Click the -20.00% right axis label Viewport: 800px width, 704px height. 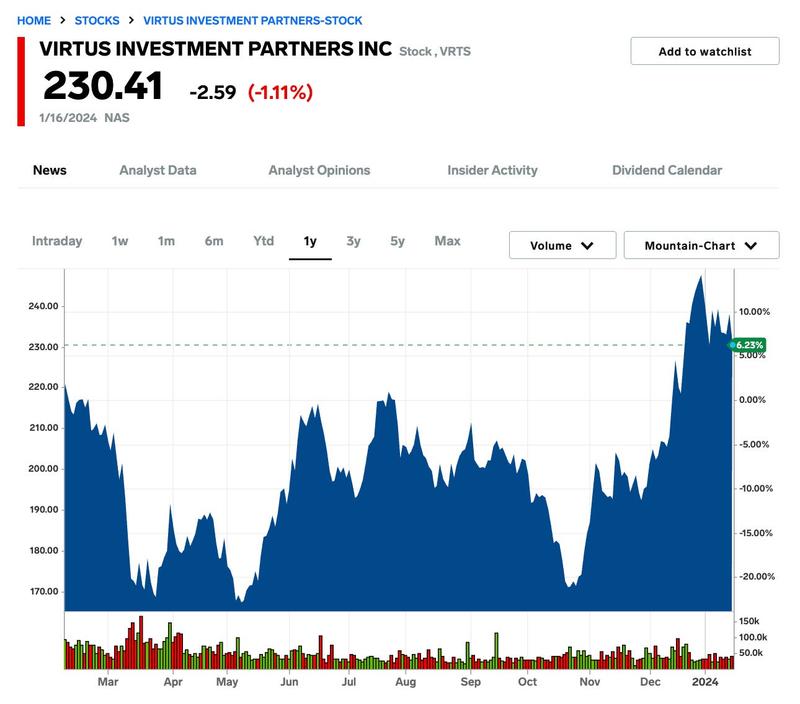(x=757, y=576)
